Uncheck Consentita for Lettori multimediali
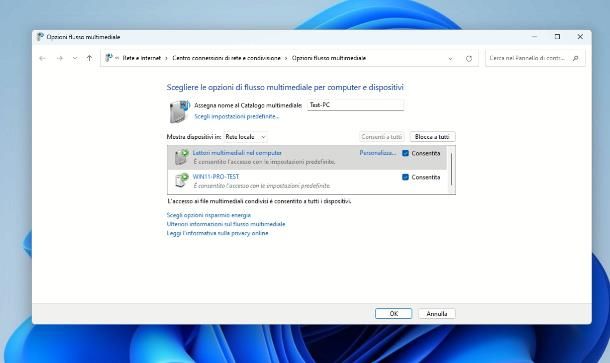610x363 pixels. 405,153
